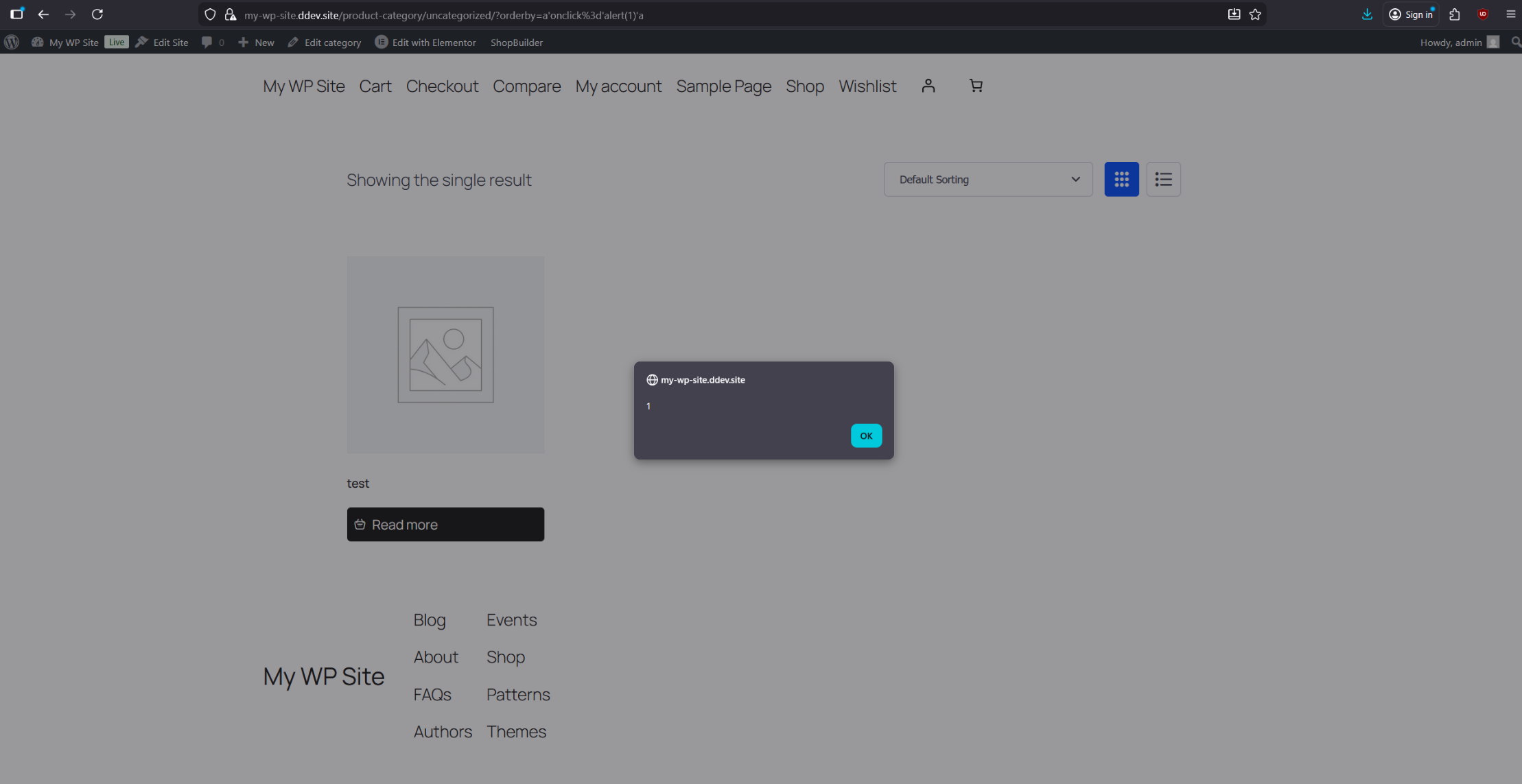The width and height of the screenshot is (1522, 784).
Task: Open the browser downloads icon
Action: point(1366,14)
